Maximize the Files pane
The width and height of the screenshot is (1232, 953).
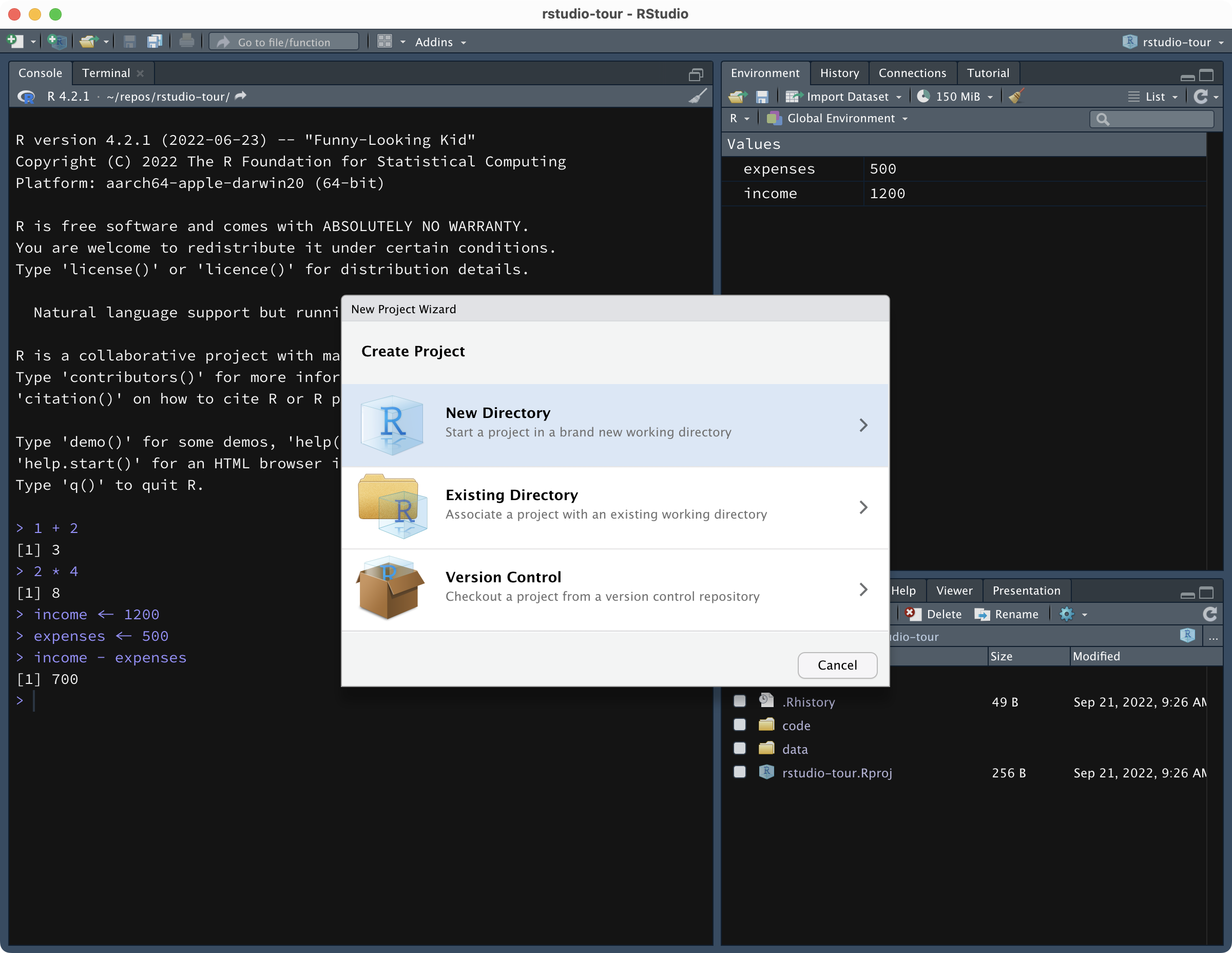pos(1207,593)
